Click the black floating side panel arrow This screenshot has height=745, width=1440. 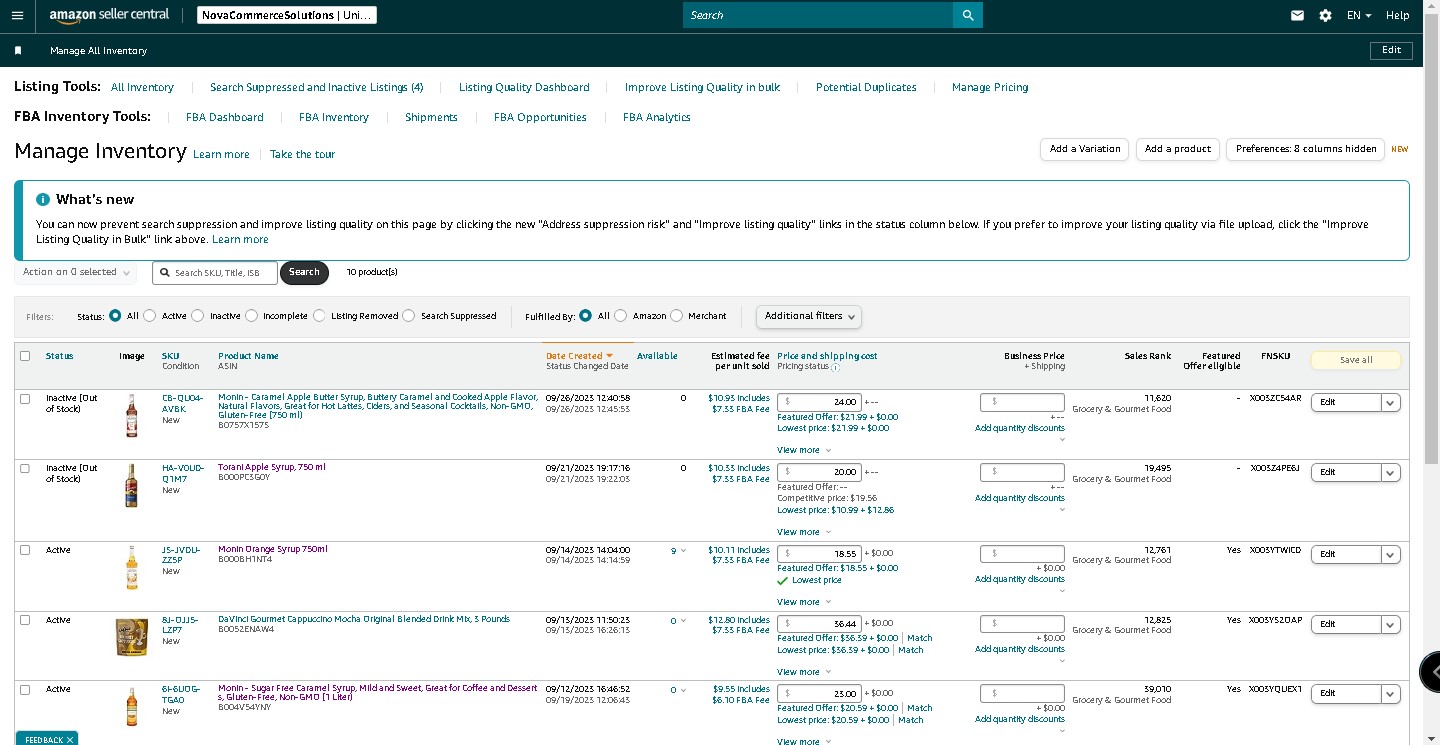pos(1431,672)
